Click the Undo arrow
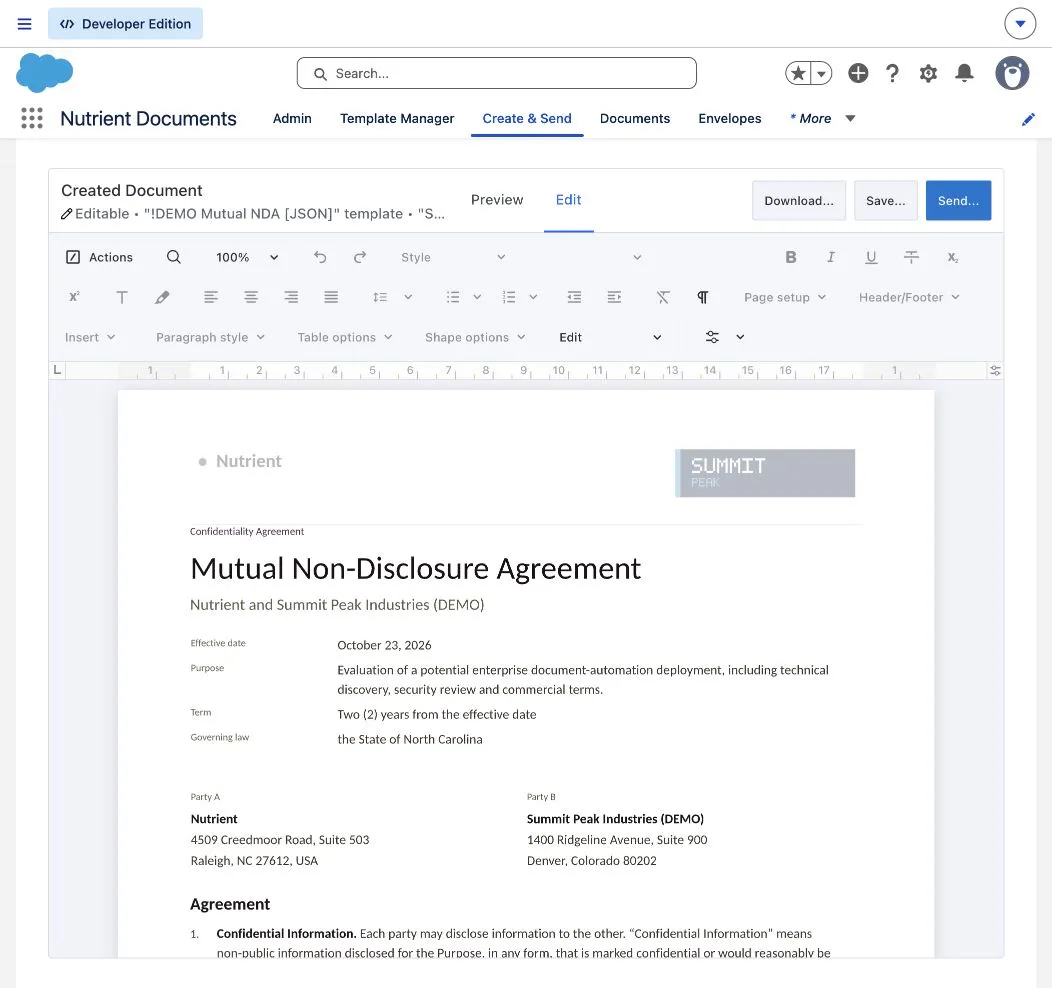Viewport: 1052px width, 988px height. tap(320, 257)
